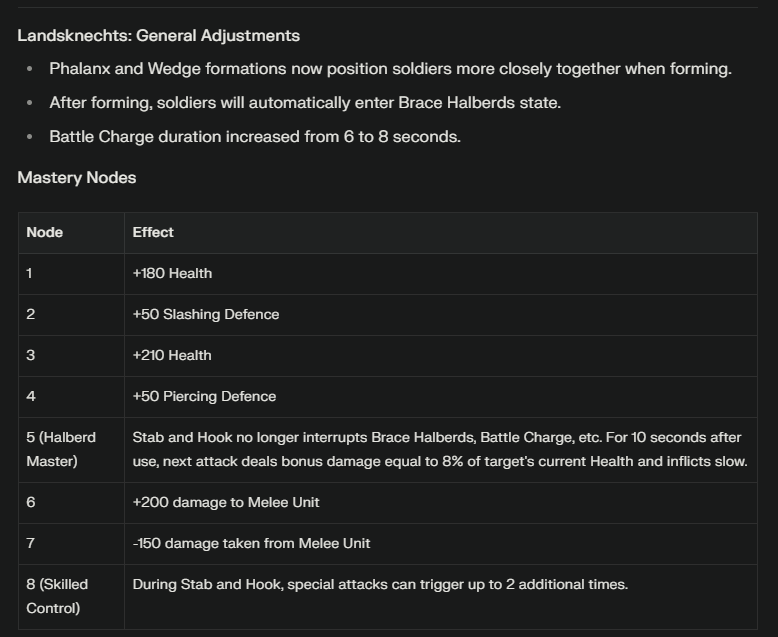Screen dimensions: 778x637
Task: Click the Brace Halberds state bullet text
Action: [305, 103]
